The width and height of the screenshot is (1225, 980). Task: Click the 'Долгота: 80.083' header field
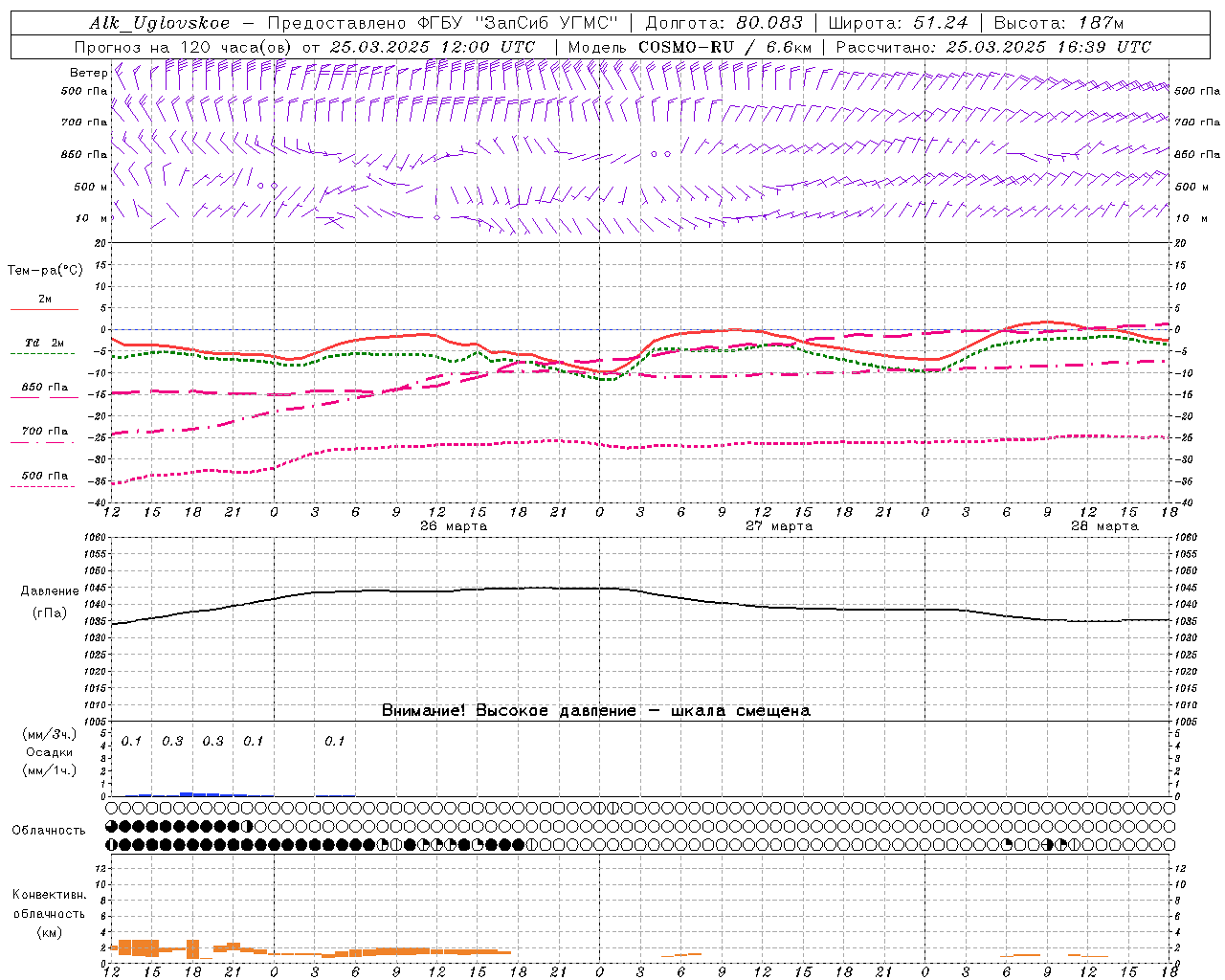[724, 23]
